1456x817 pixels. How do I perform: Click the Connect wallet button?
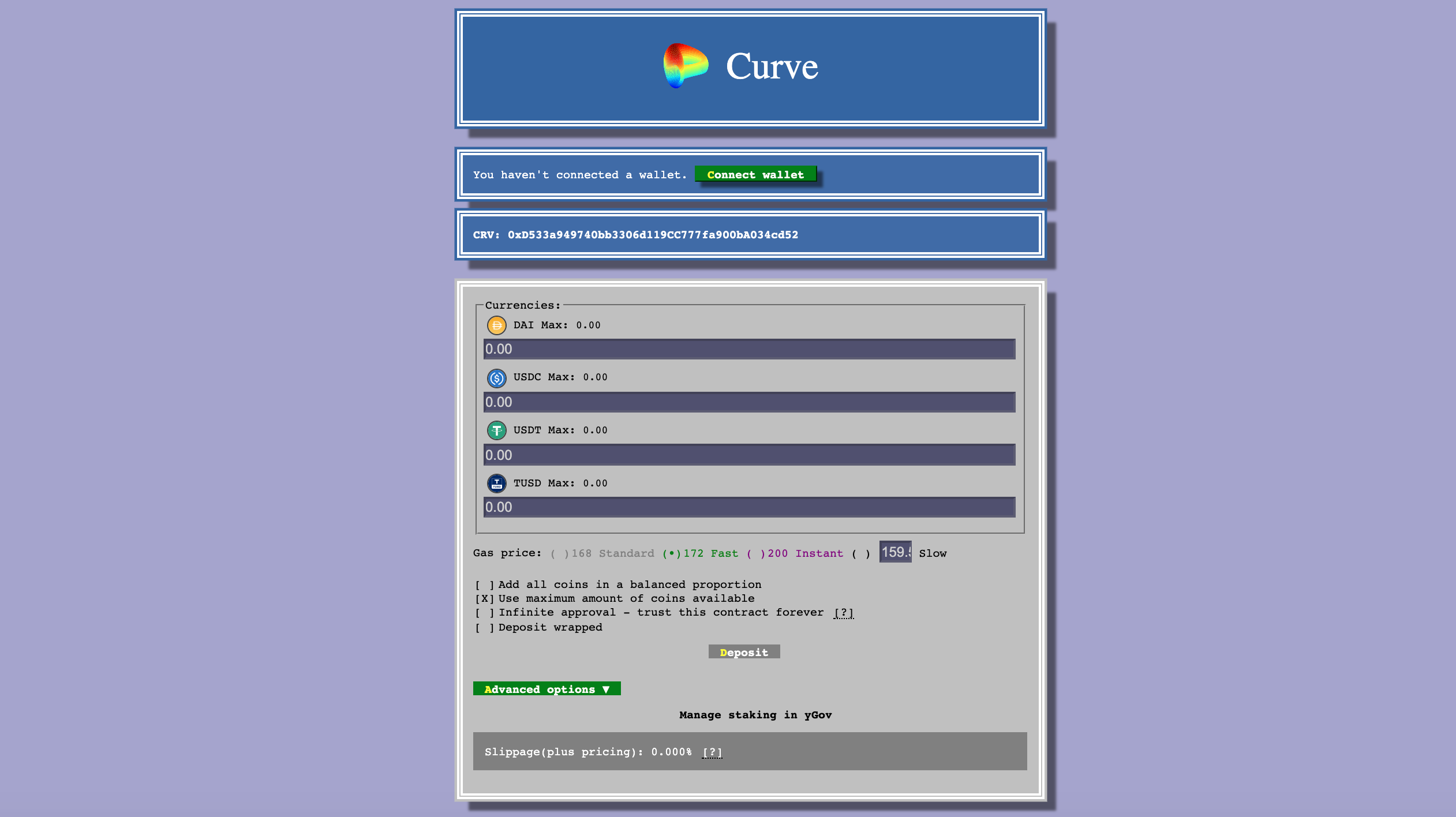[x=755, y=175]
